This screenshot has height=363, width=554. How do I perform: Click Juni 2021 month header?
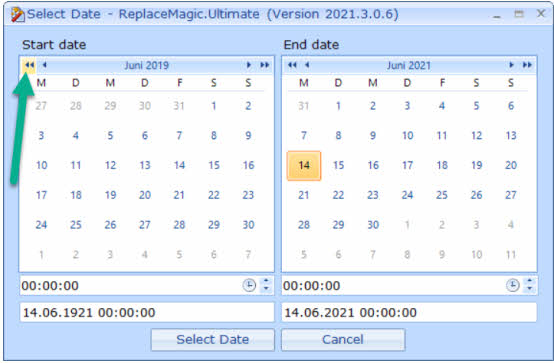coord(409,65)
